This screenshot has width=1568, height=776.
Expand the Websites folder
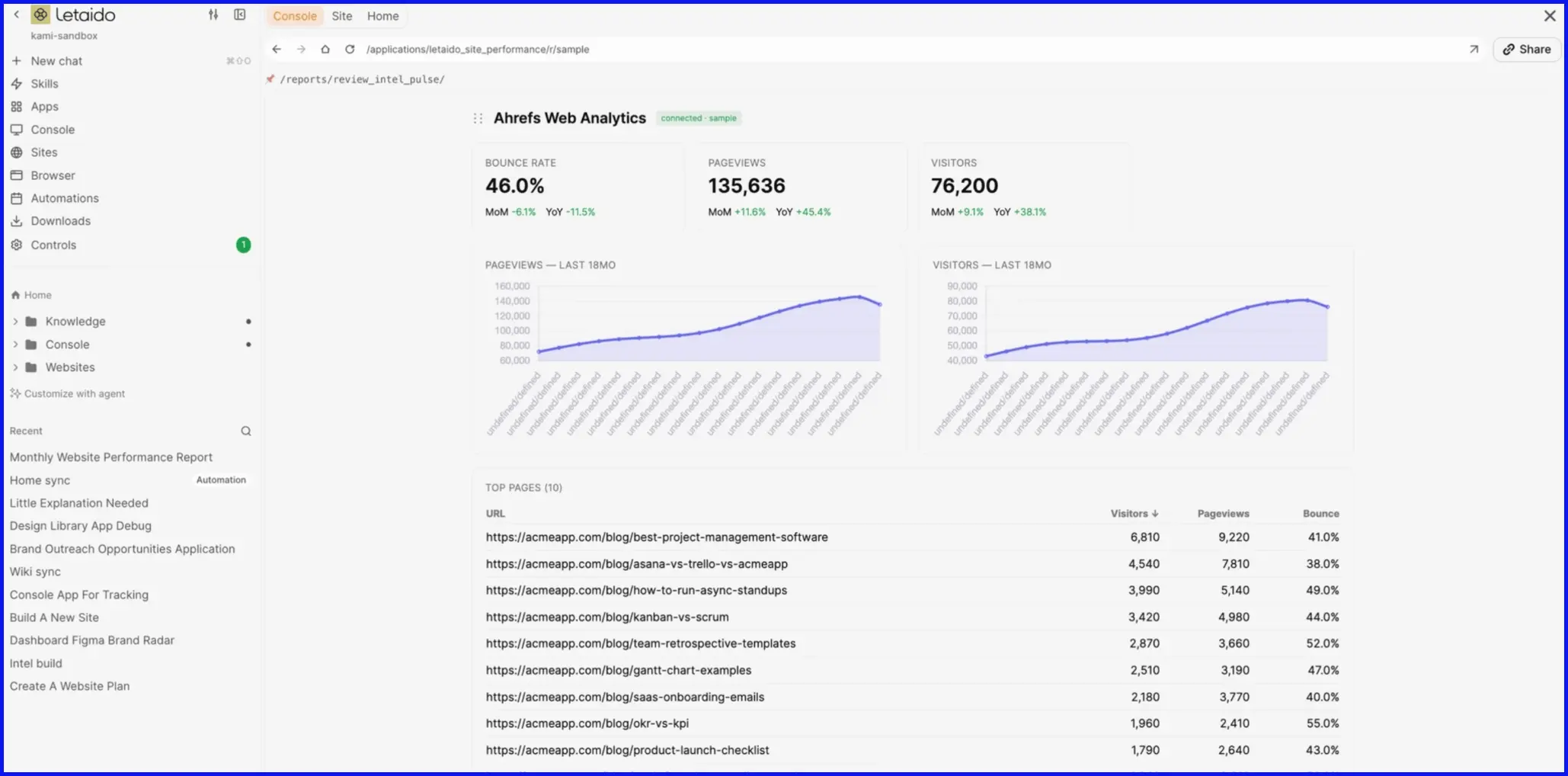tap(15, 367)
